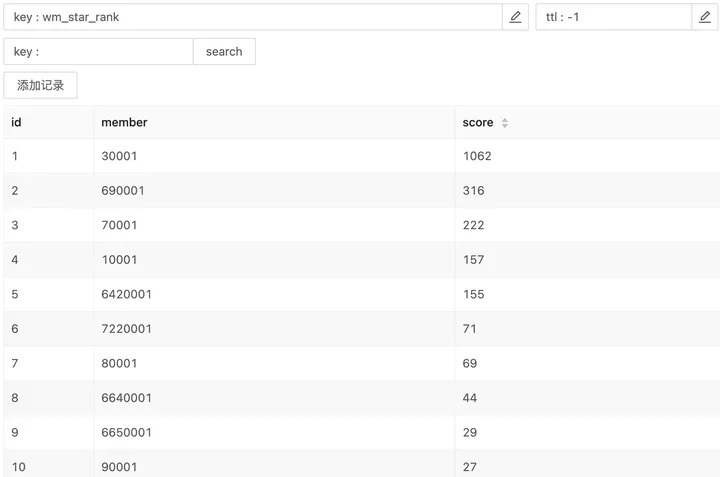Screen dimensions: 720x477
Task: Click score value 157
Action: click(x=473, y=260)
